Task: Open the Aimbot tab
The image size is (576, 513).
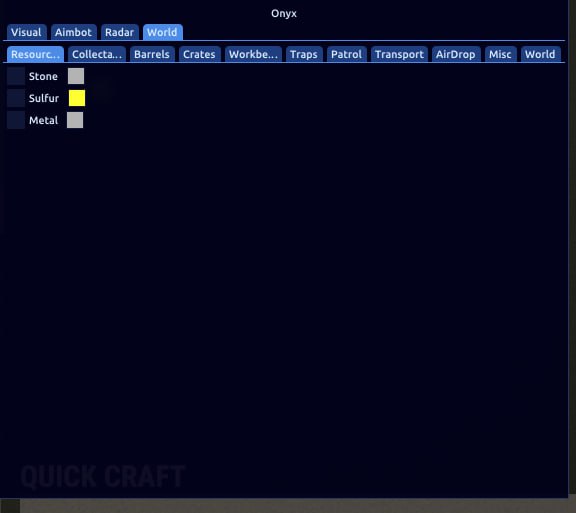Action: pyautogui.click(x=73, y=32)
